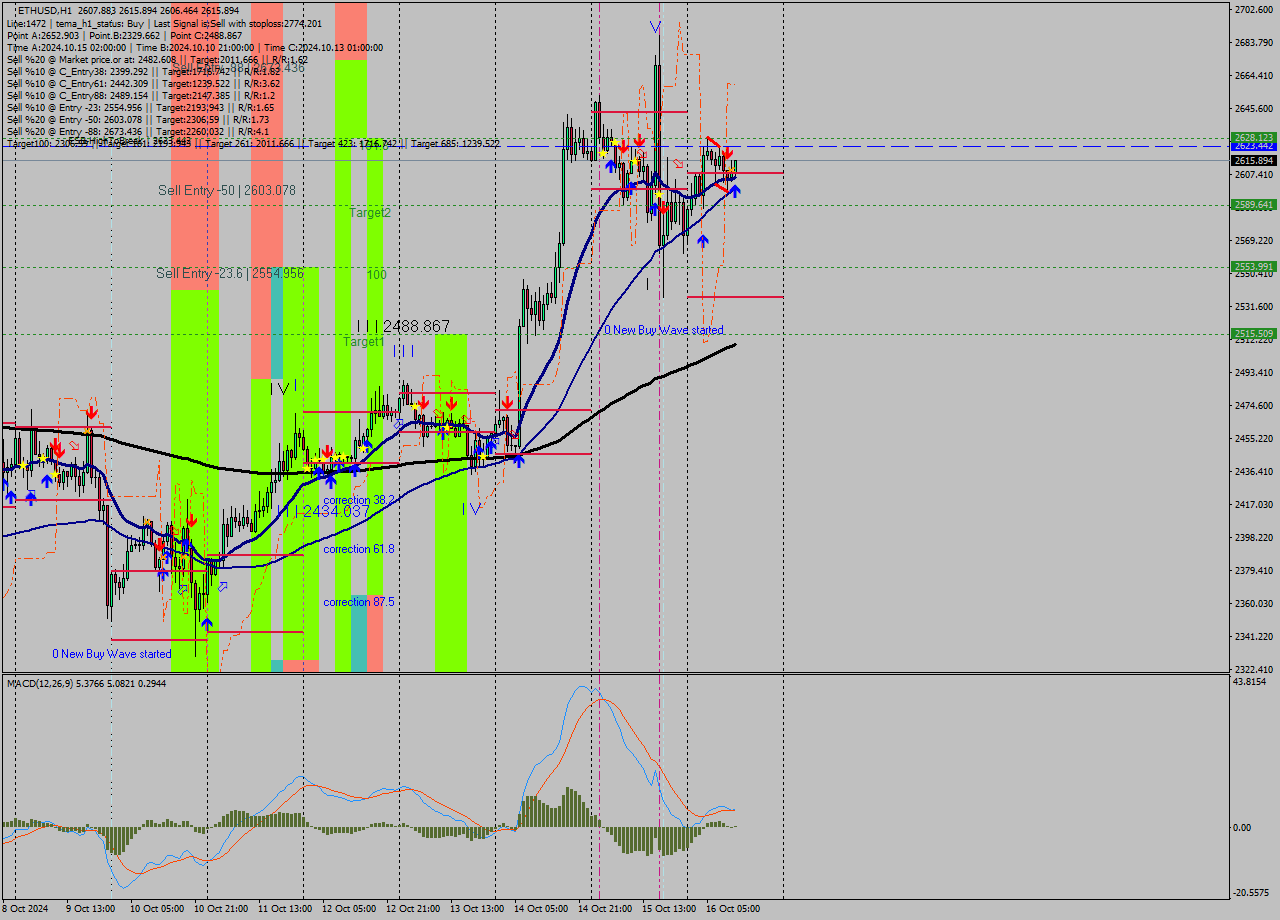The height and width of the screenshot is (920, 1280).
Task: Click the 2398.220 price axis value
Action: coord(1253,537)
